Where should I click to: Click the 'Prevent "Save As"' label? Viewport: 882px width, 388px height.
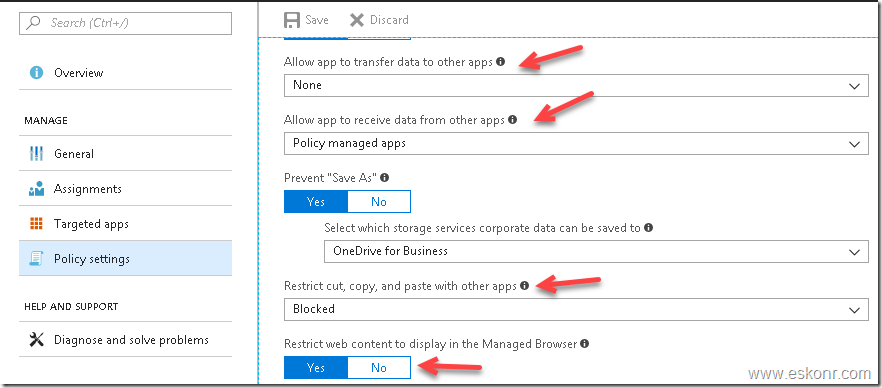point(330,178)
